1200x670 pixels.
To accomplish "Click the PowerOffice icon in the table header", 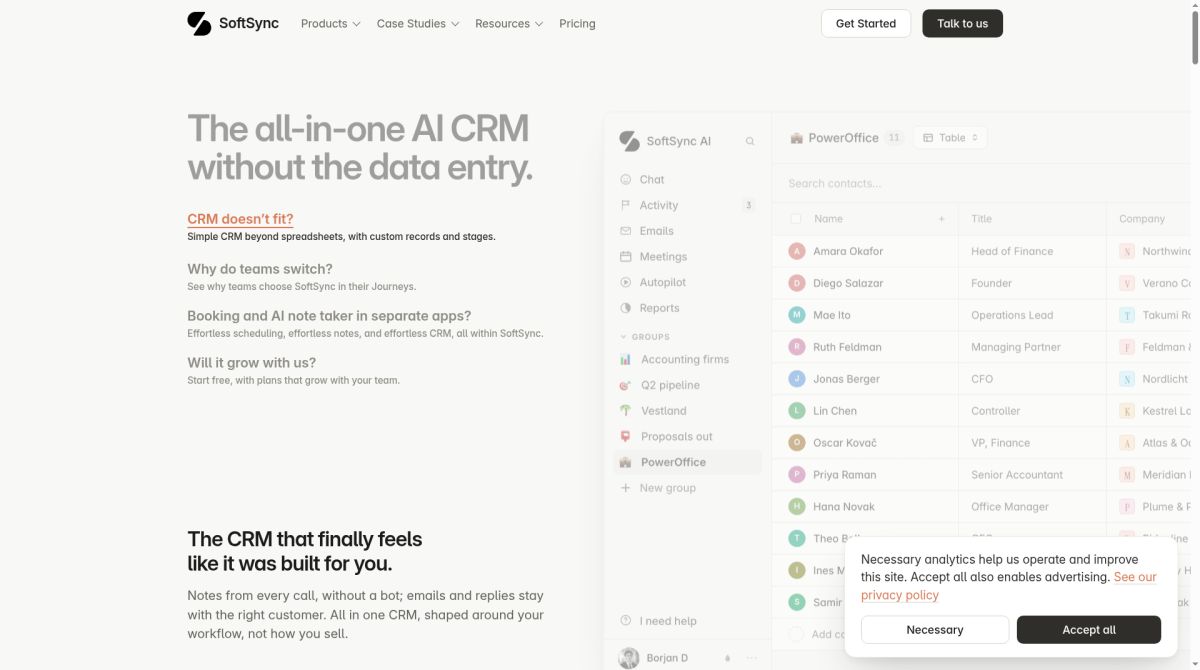I will tap(797, 138).
